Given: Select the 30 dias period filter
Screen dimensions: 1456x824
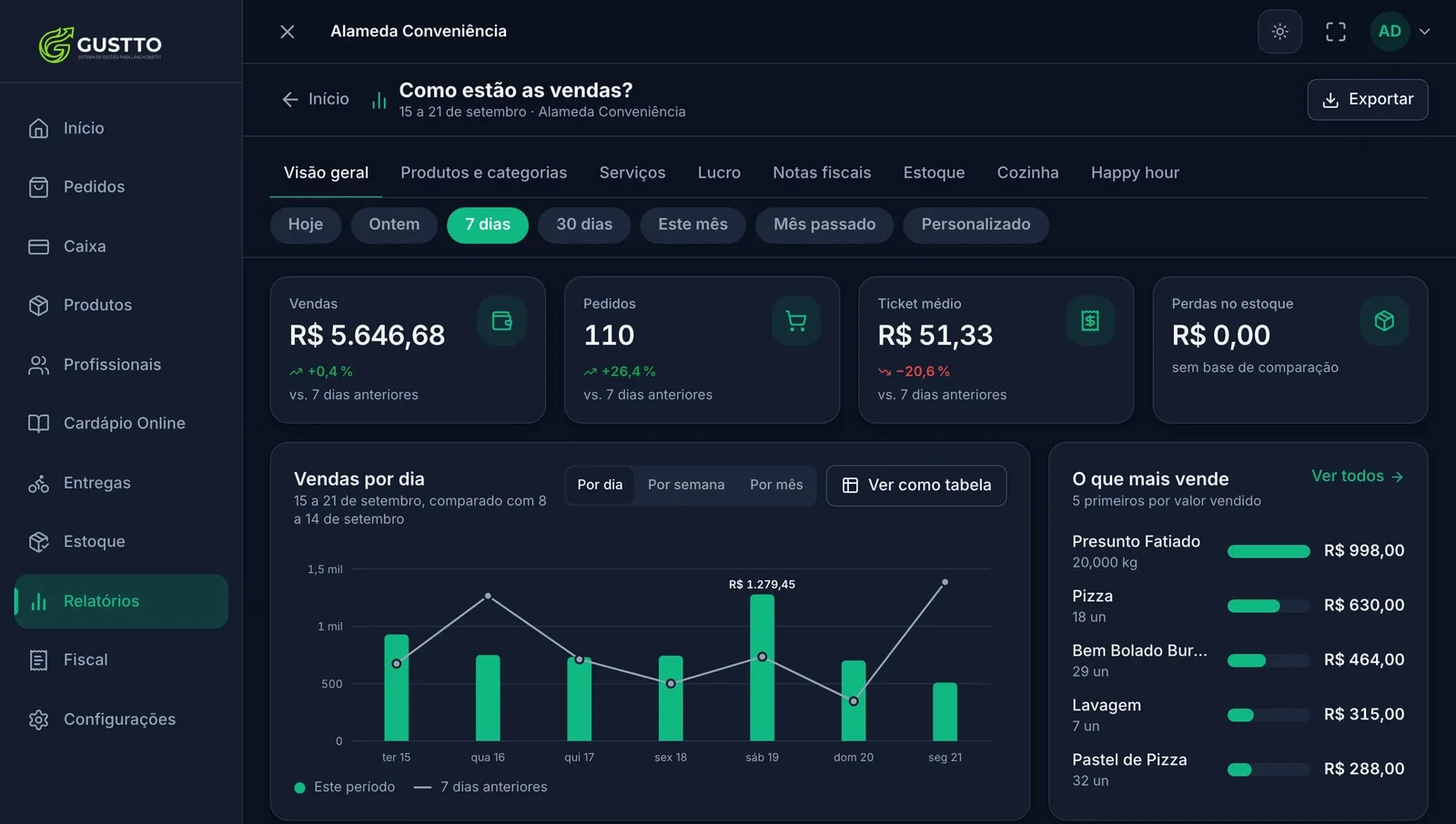Looking at the screenshot, I should (x=584, y=225).
